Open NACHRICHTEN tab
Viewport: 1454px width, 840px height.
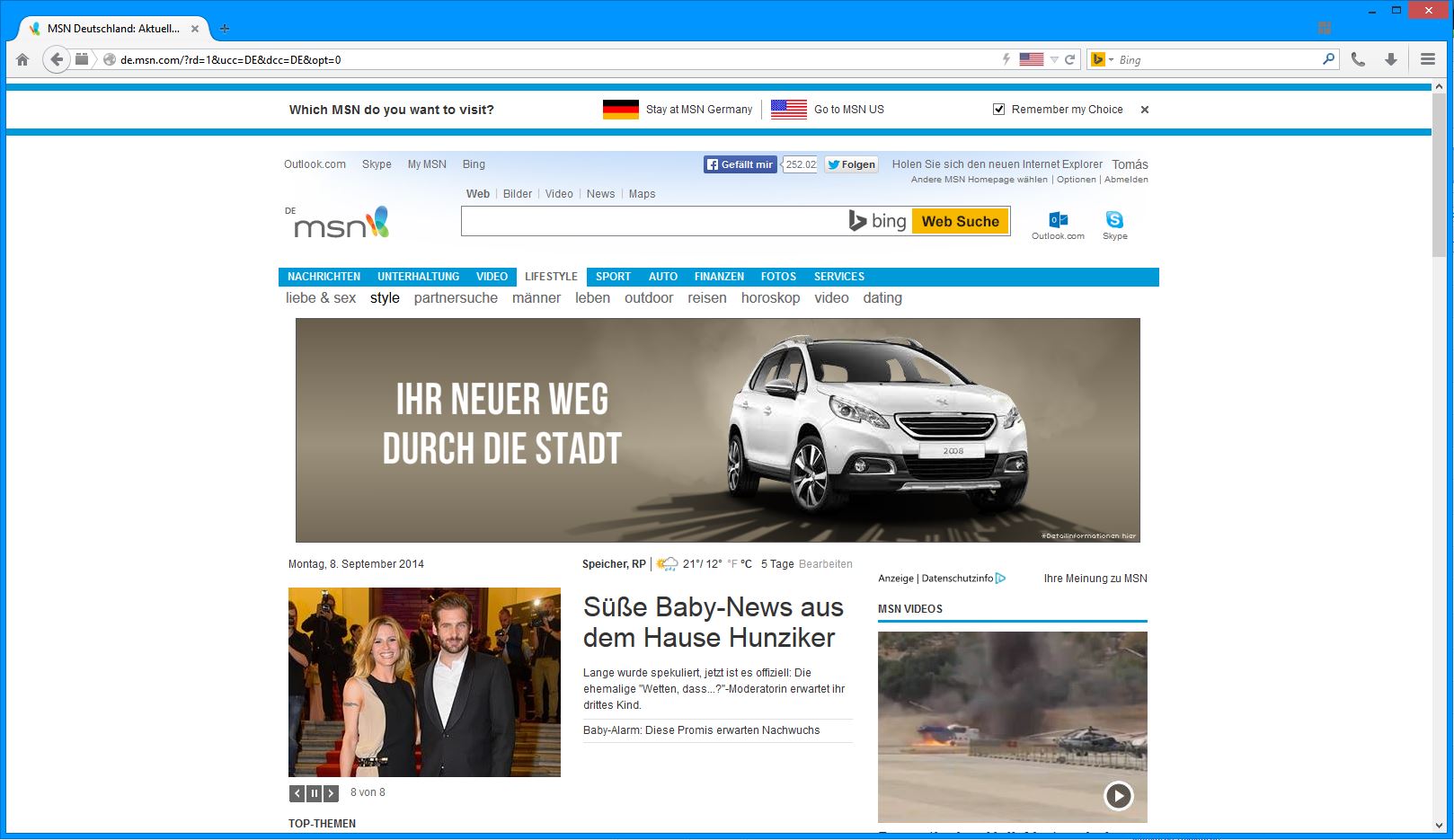(x=324, y=277)
